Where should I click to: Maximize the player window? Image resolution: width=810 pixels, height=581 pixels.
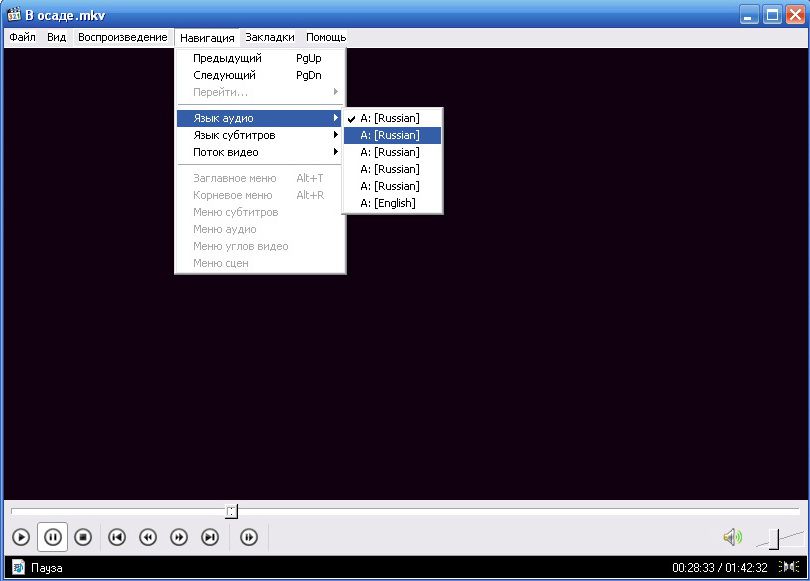773,14
